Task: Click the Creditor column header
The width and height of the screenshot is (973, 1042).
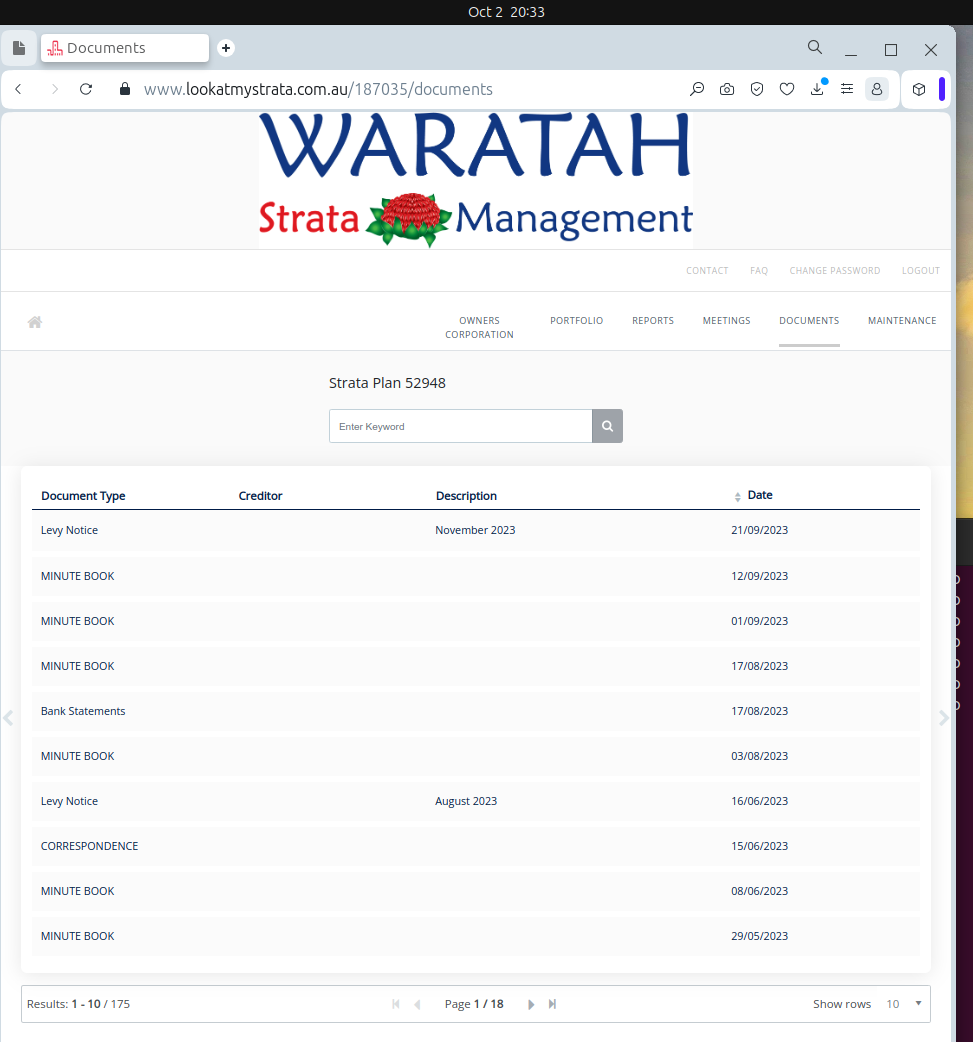Action: click(x=260, y=496)
